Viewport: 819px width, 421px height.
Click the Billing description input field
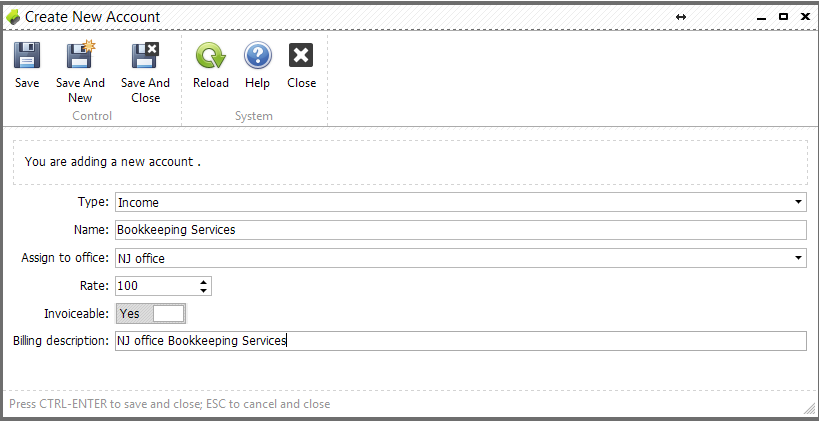coord(461,341)
